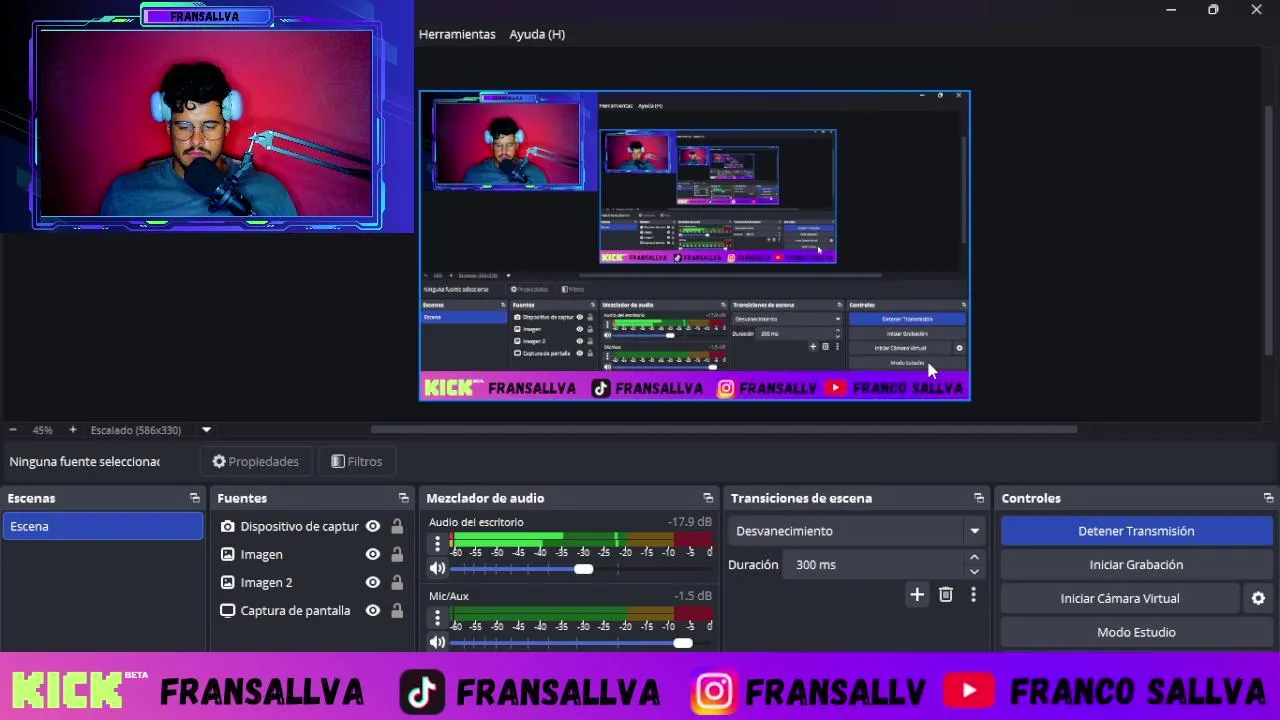Expand the Escalado (586x330) scaling dropdown
The width and height of the screenshot is (1280, 720).
206,430
